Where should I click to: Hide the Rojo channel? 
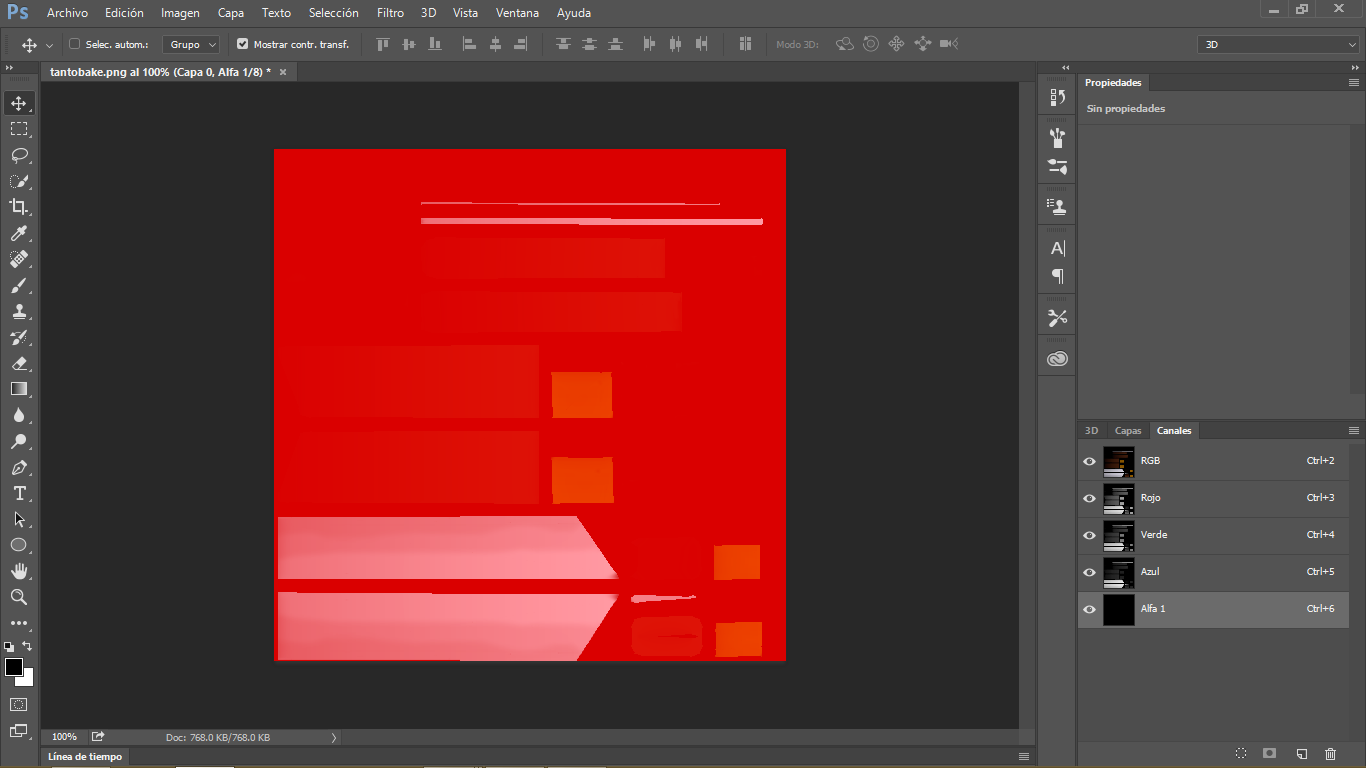pos(1090,499)
